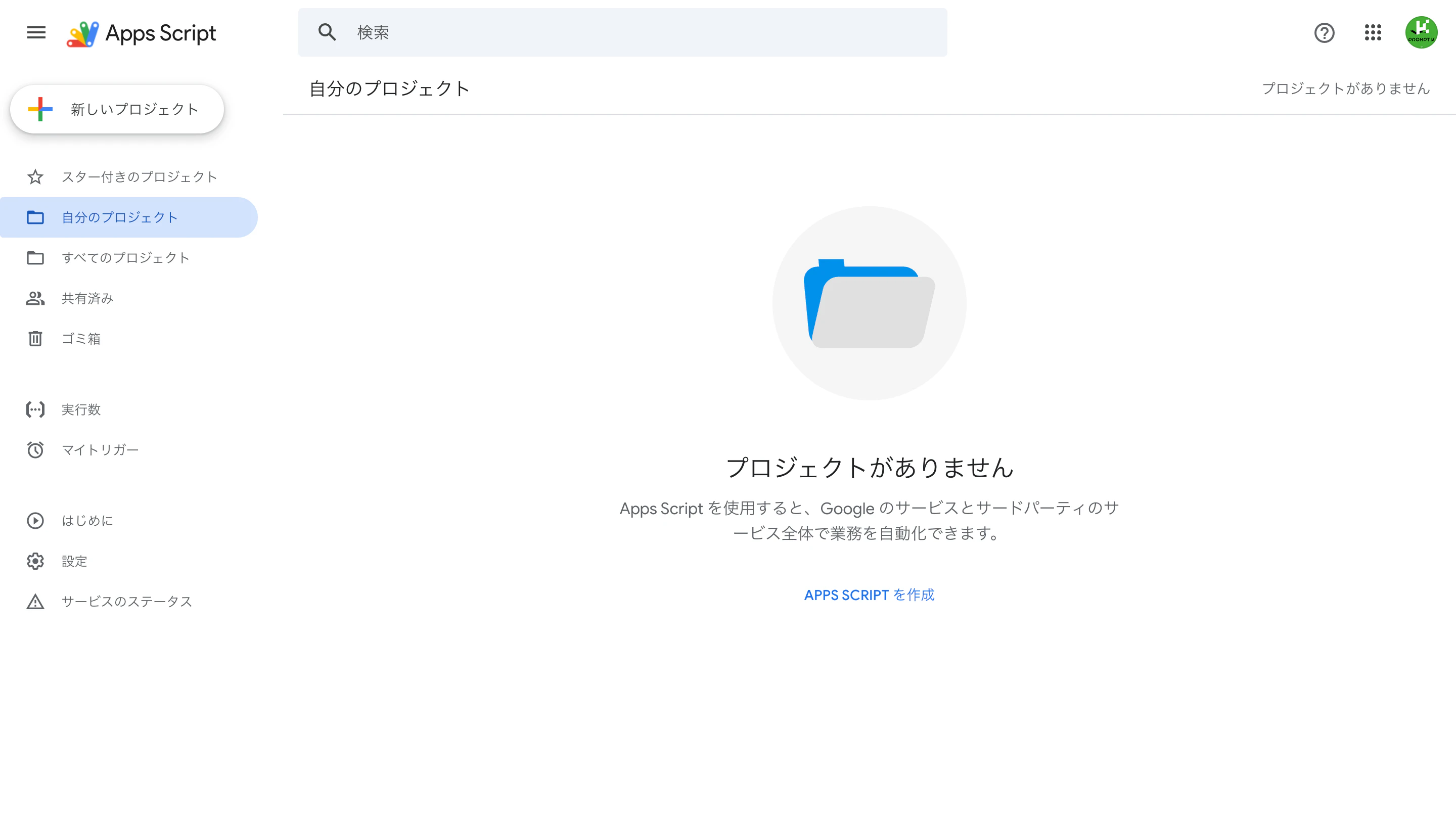Image resolution: width=1456 pixels, height=822 pixels.
Task: Click the large プロジェクトがありません message
Action: point(870,468)
